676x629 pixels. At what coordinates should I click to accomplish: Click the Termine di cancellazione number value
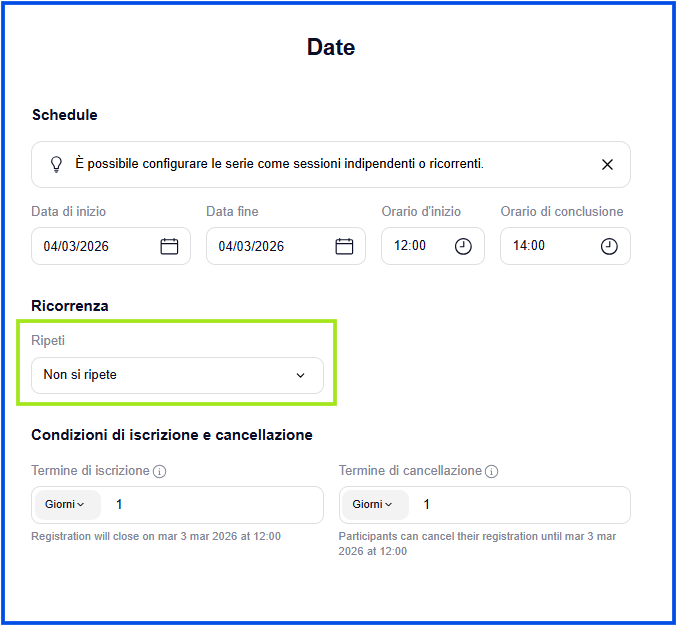tap(427, 505)
